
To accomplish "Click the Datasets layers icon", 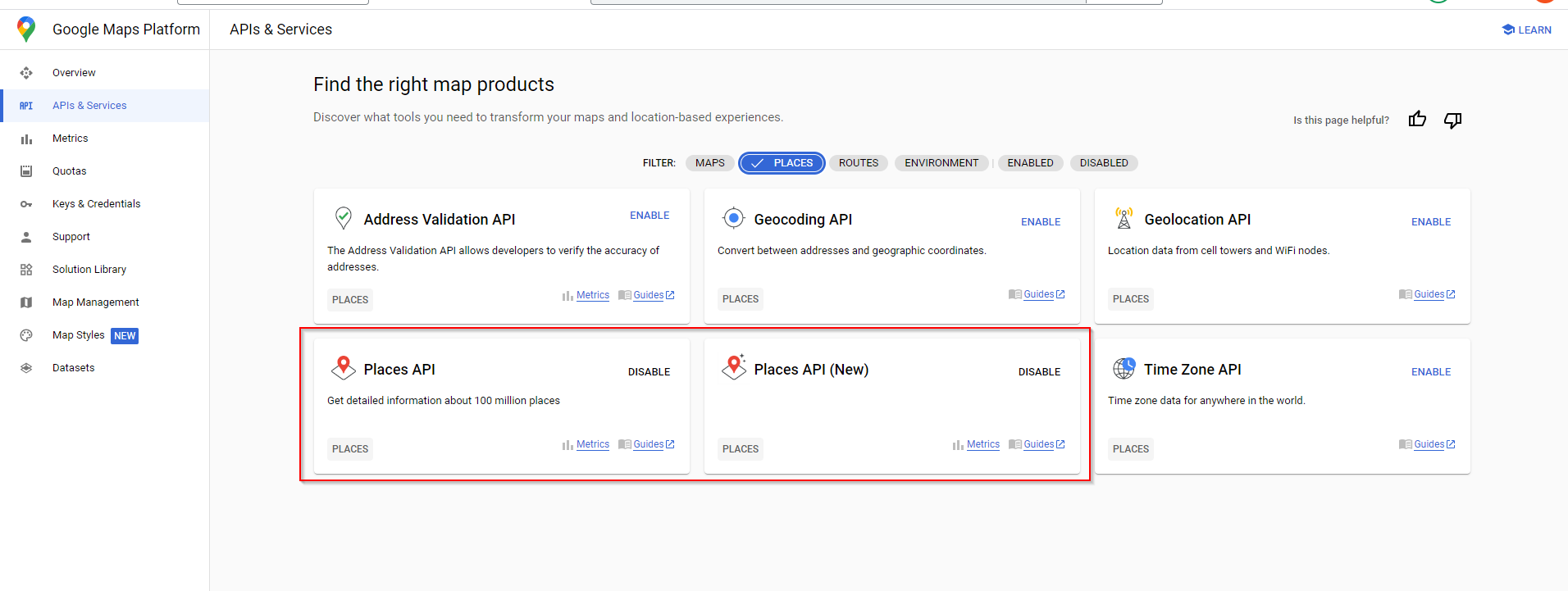I will pyautogui.click(x=26, y=368).
